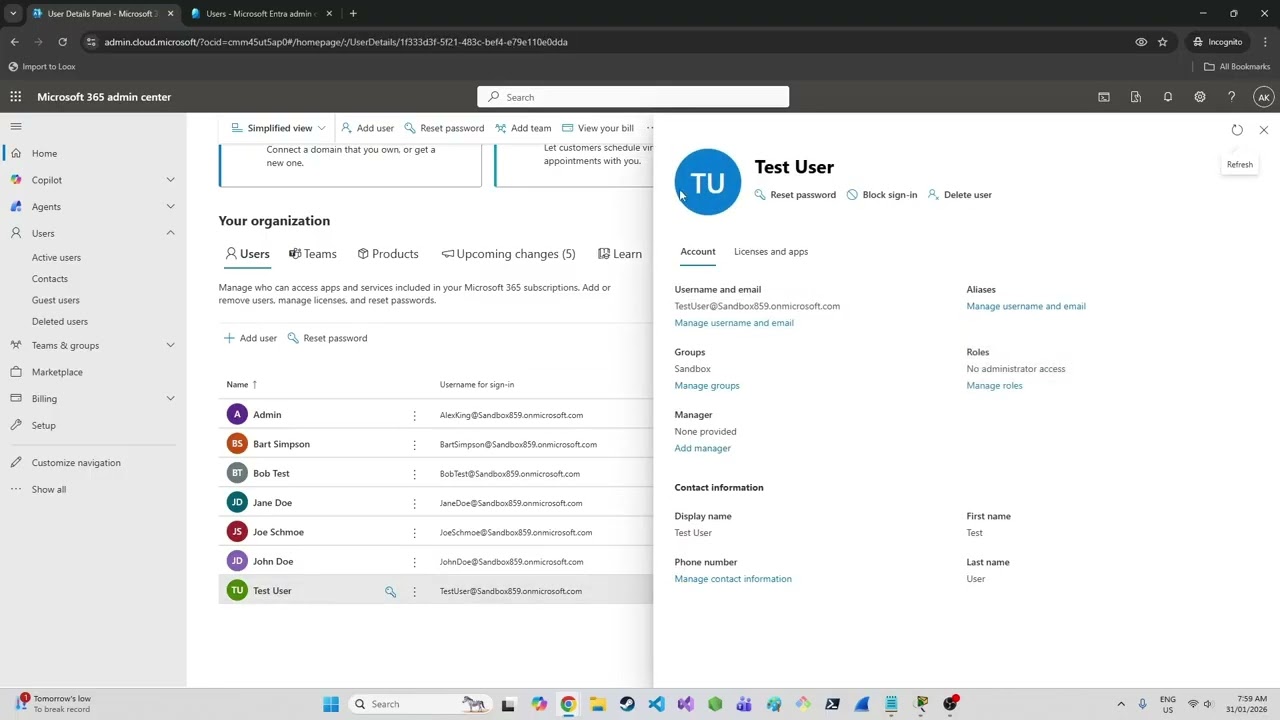Select Upcoming changes (5) tab
This screenshot has height=720, width=1280.
pos(509,254)
